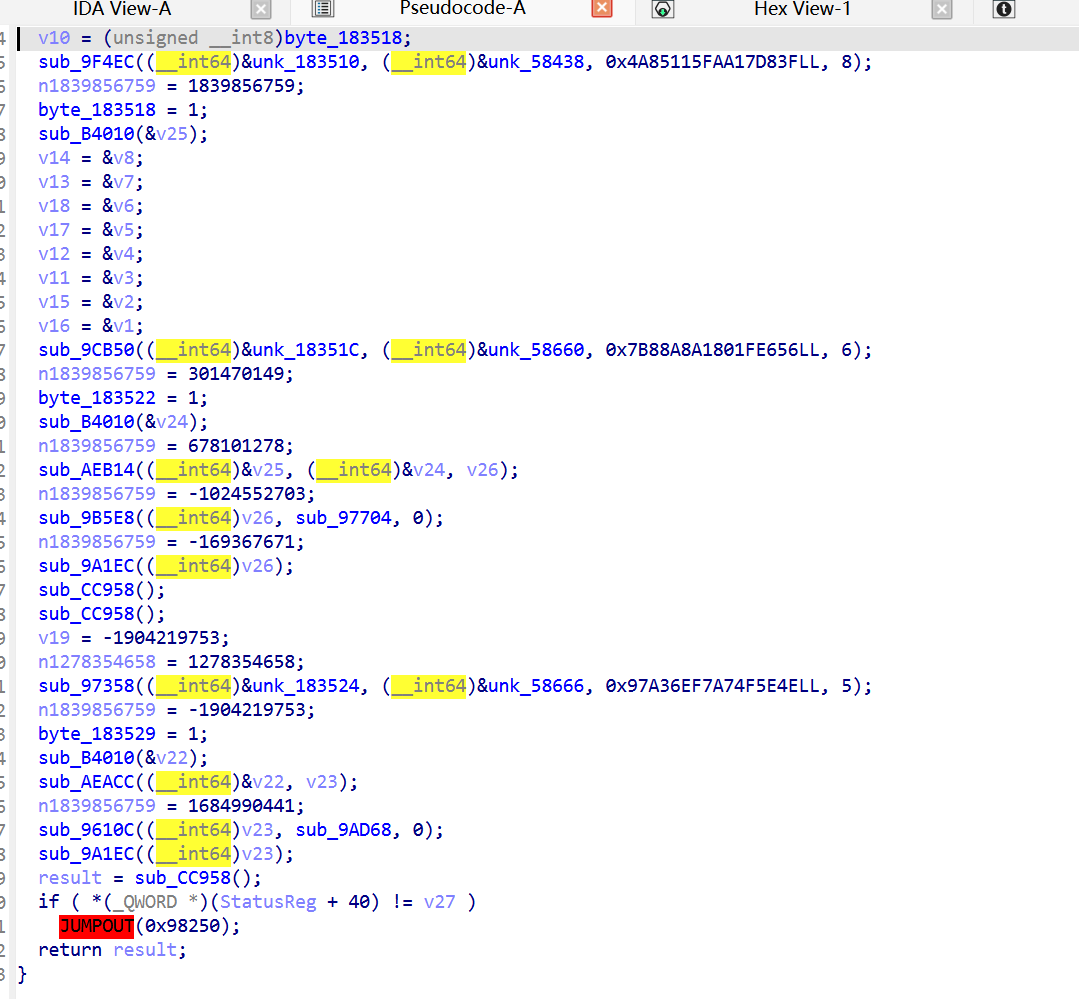This screenshot has width=1079, height=999.
Task: Click variable v14 assignment
Action: point(54,158)
